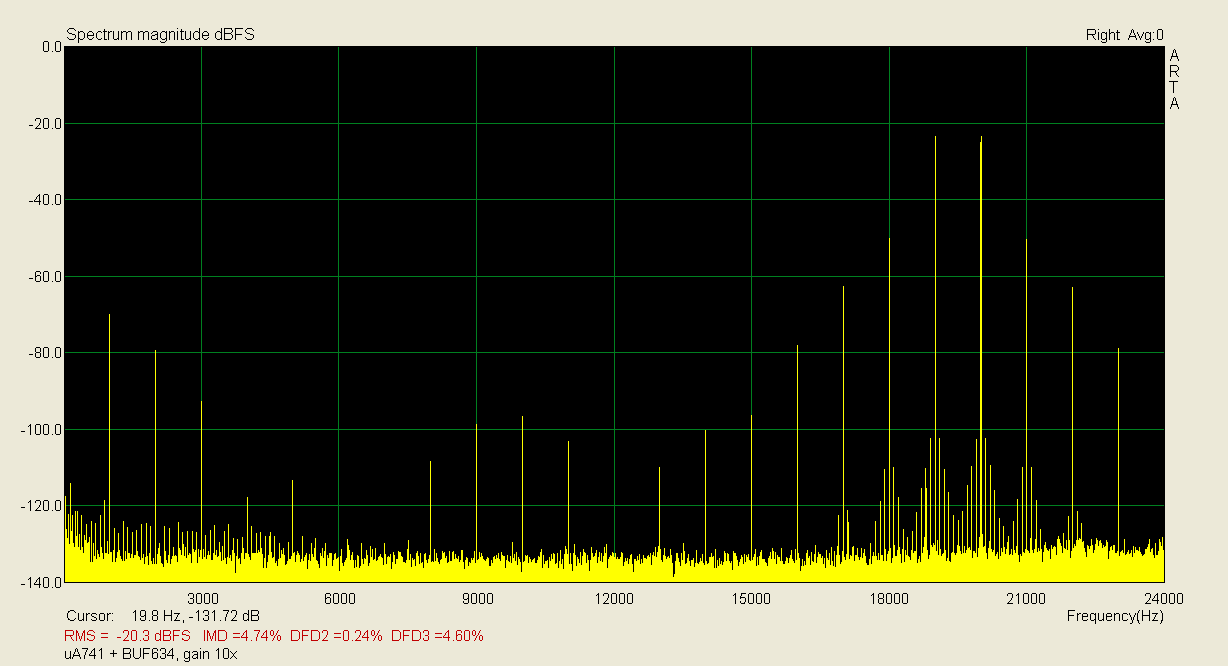
Task: Click the -80.0 dB axis label
Action: pos(46,353)
